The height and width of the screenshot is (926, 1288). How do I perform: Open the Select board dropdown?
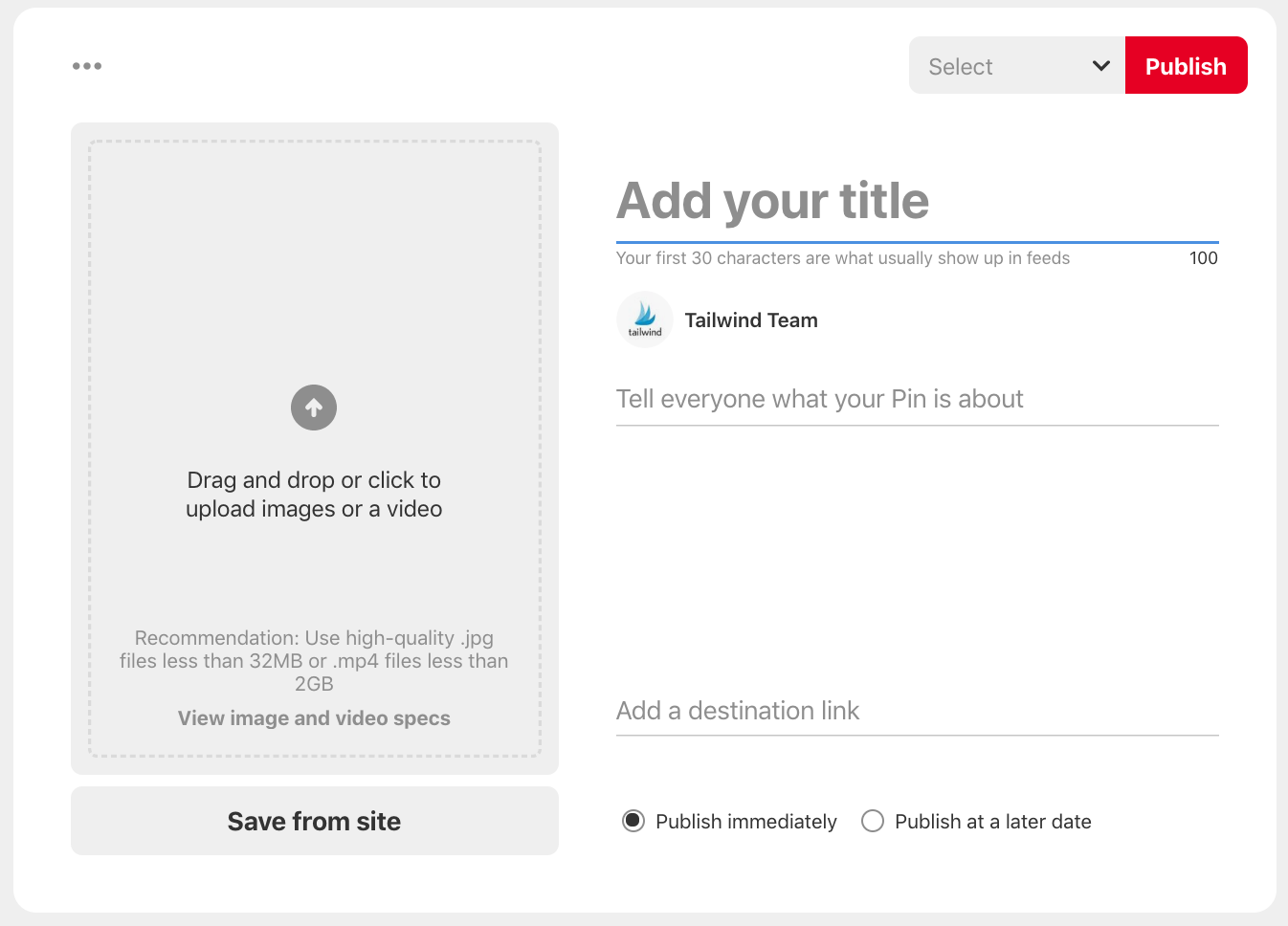pyautogui.click(x=1017, y=65)
